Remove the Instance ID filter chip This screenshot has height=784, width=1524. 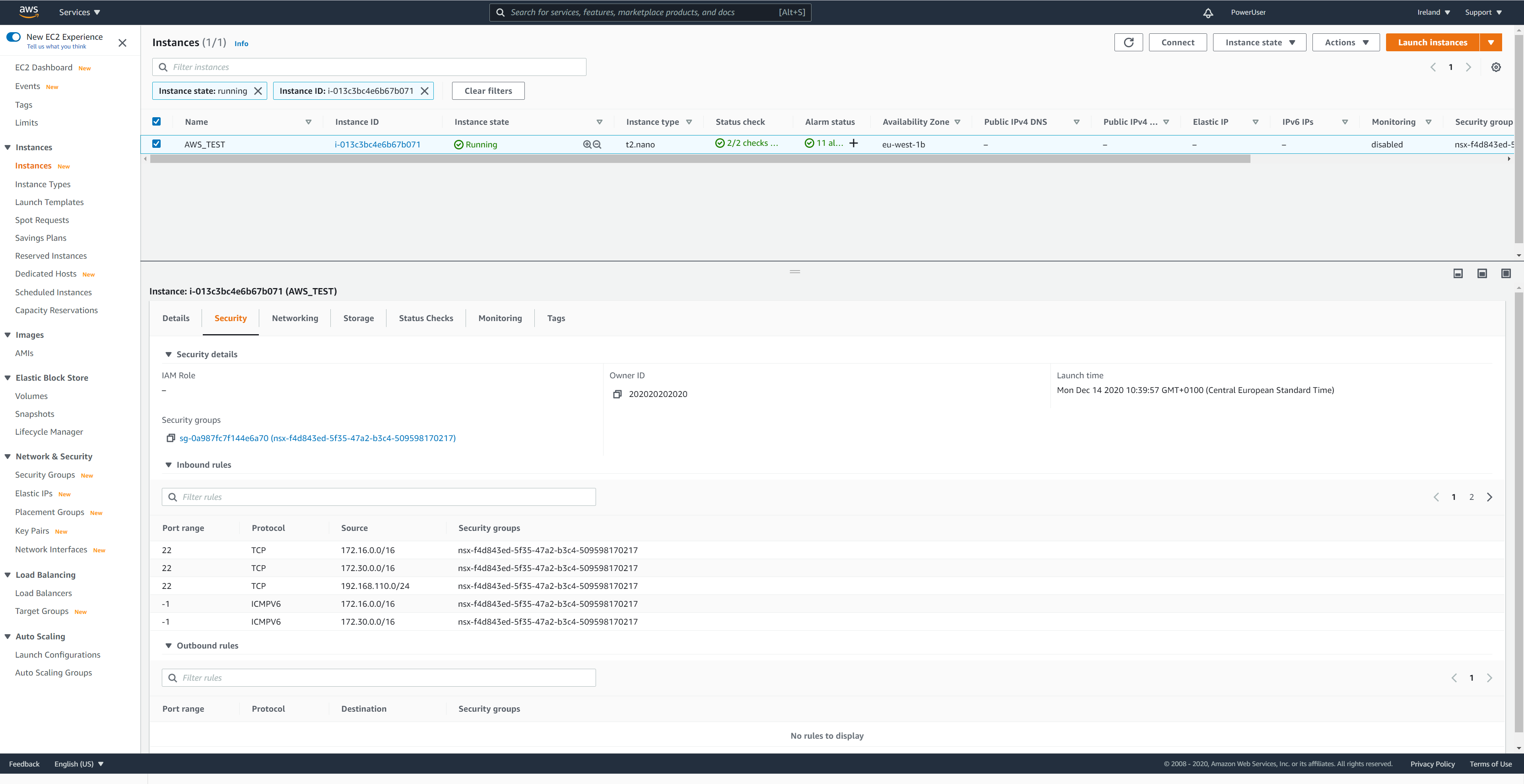click(424, 91)
